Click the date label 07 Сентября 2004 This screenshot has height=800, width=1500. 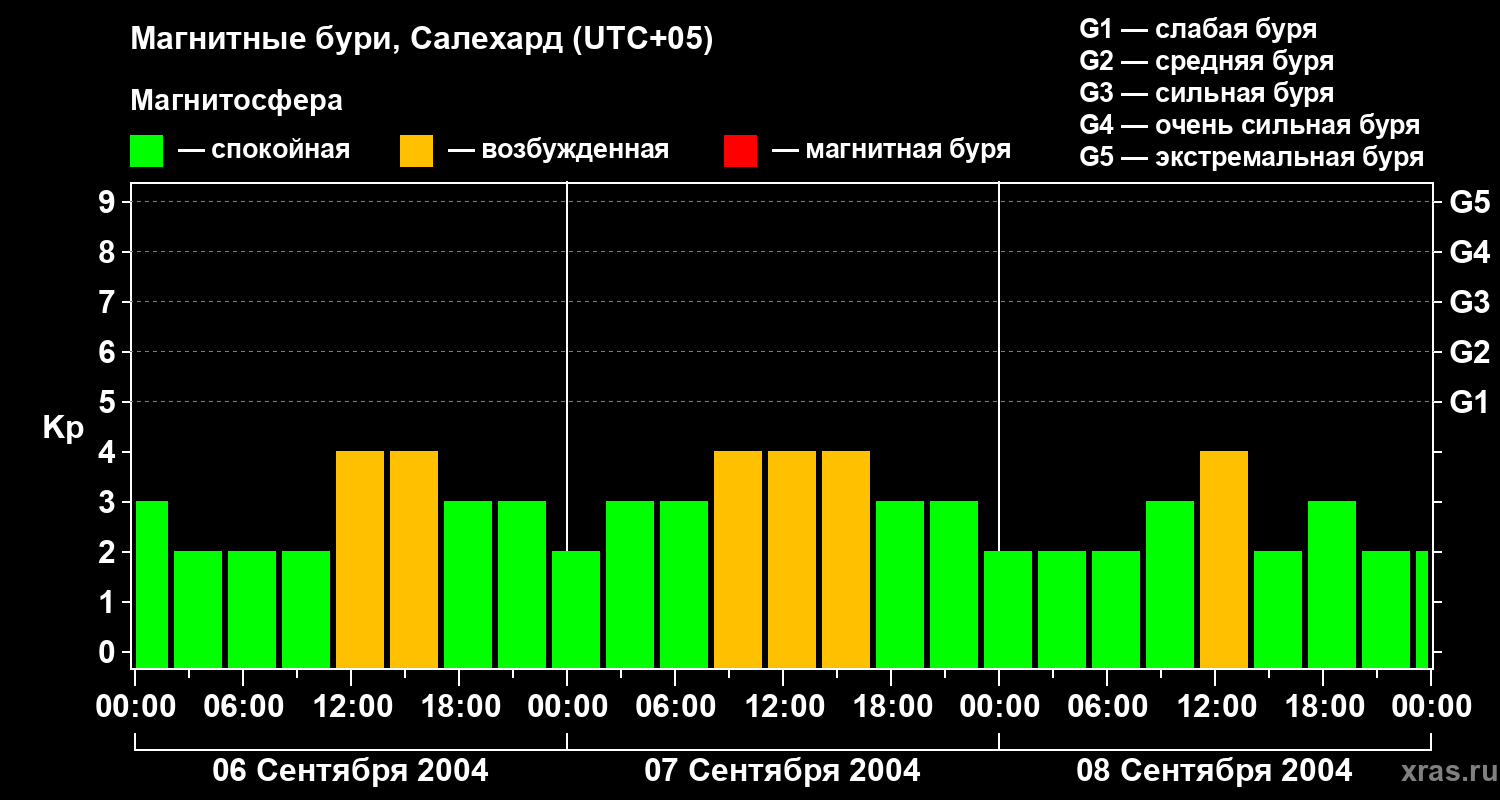[x=783, y=771]
